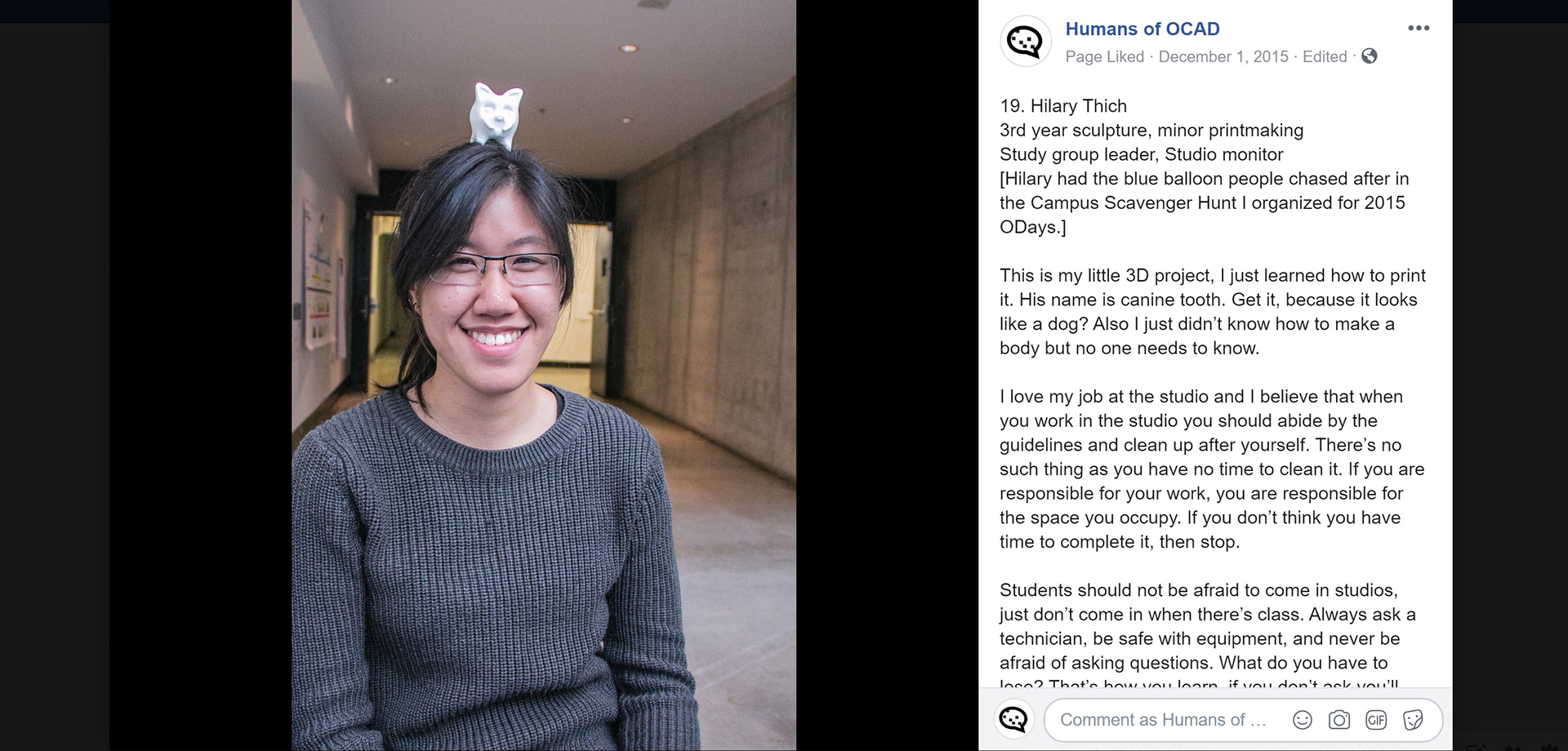This screenshot has height=751, width=1568.
Task: Click the public globe privacy icon
Action: coord(1370,56)
